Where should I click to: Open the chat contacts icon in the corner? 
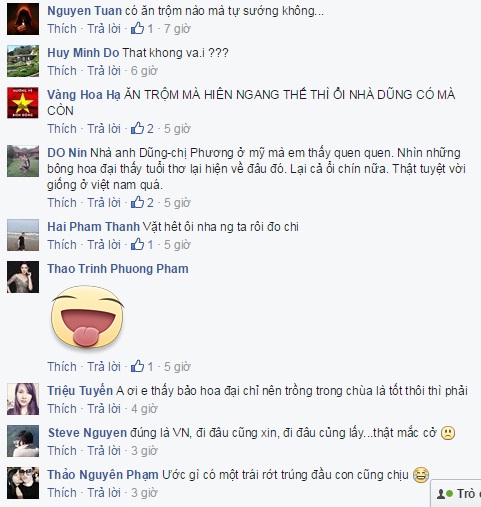pyautogui.click(x=445, y=494)
